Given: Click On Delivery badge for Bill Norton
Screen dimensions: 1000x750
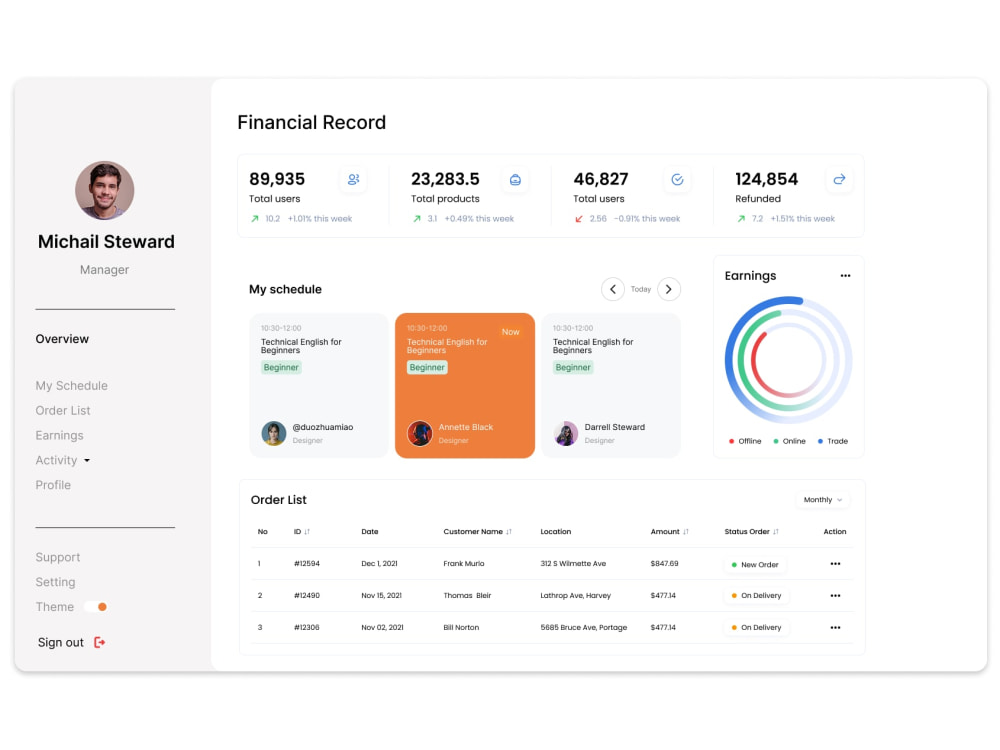Looking at the screenshot, I should coord(756,628).
